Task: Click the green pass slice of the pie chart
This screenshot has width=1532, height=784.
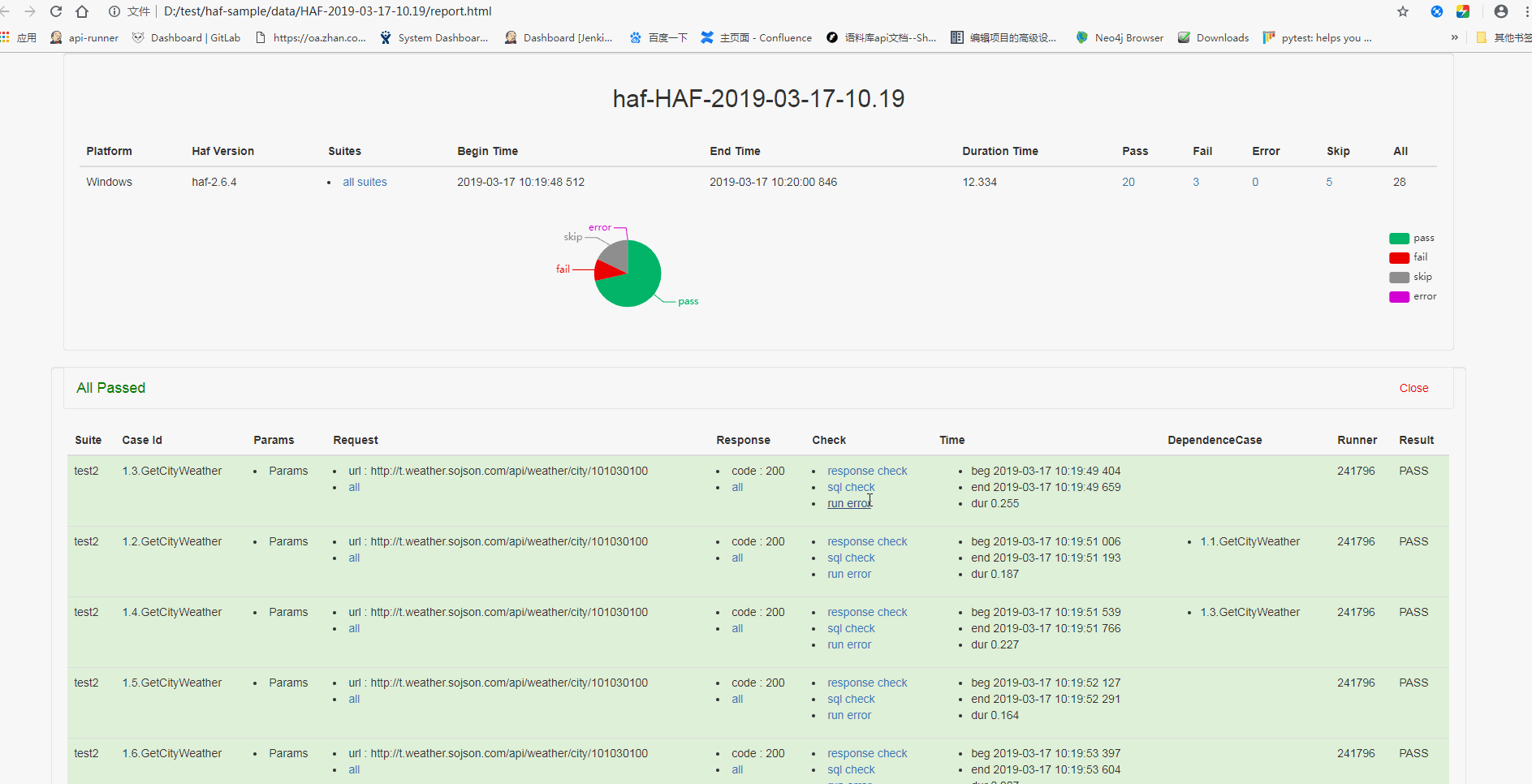Action: pos(637,284)
